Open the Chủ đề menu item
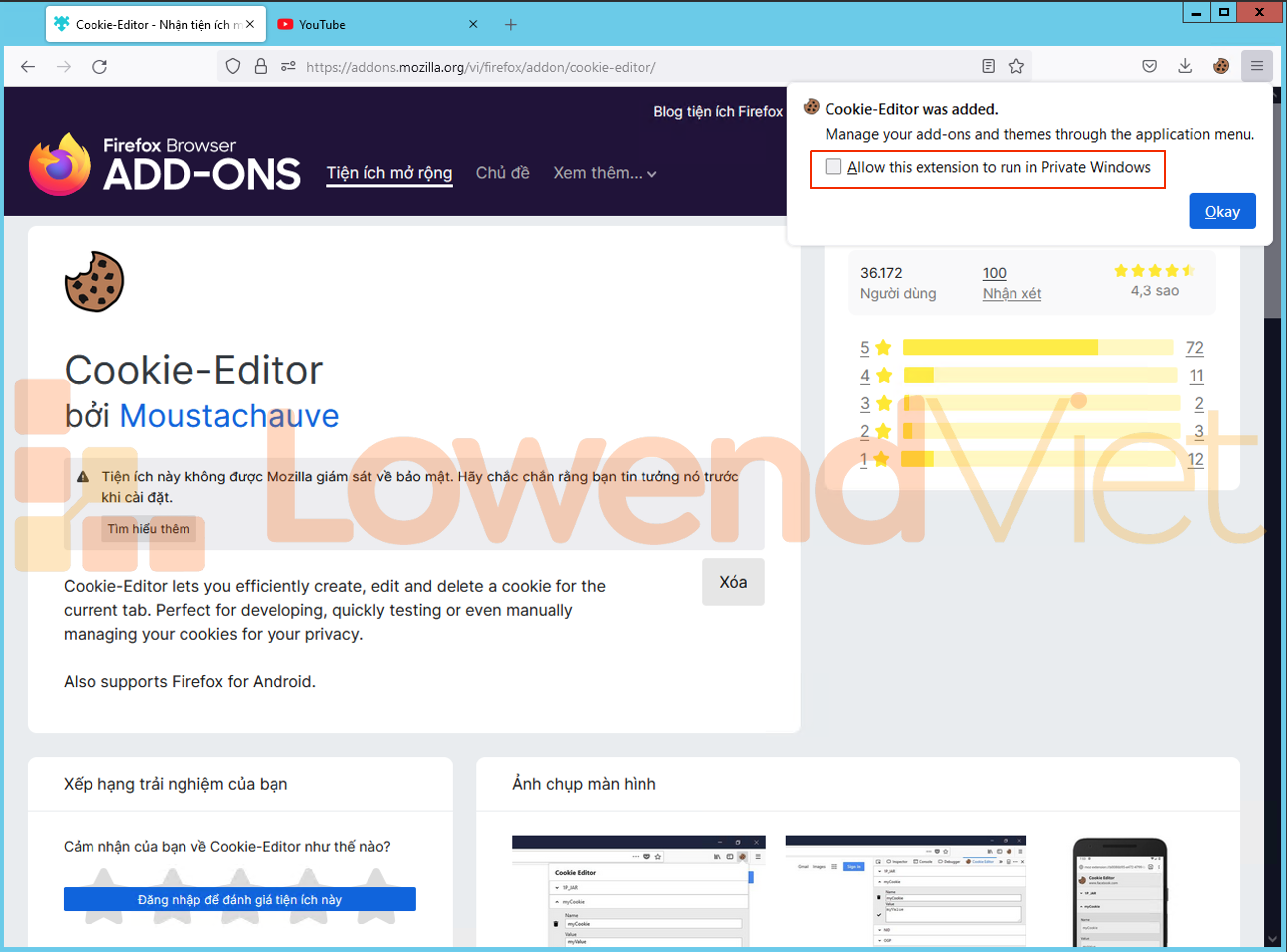1287x952 pixels. (502, 173)
